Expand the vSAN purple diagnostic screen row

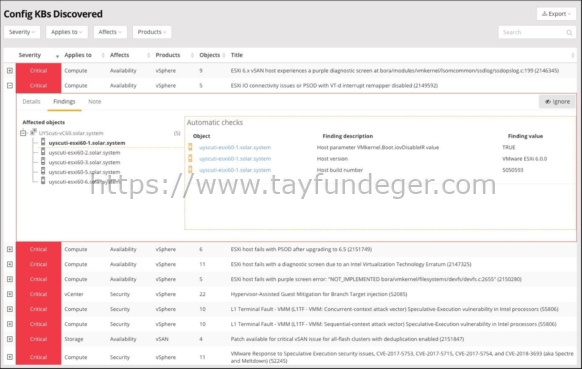10,71
